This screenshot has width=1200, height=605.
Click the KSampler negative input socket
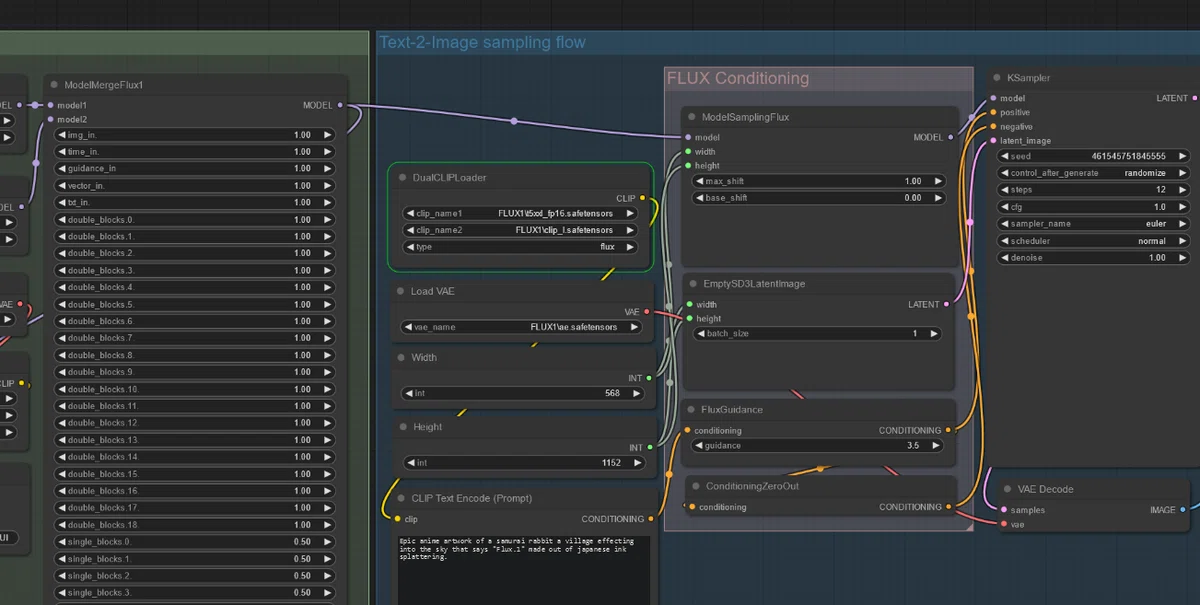pyautogui.click(x=993, y=126)
